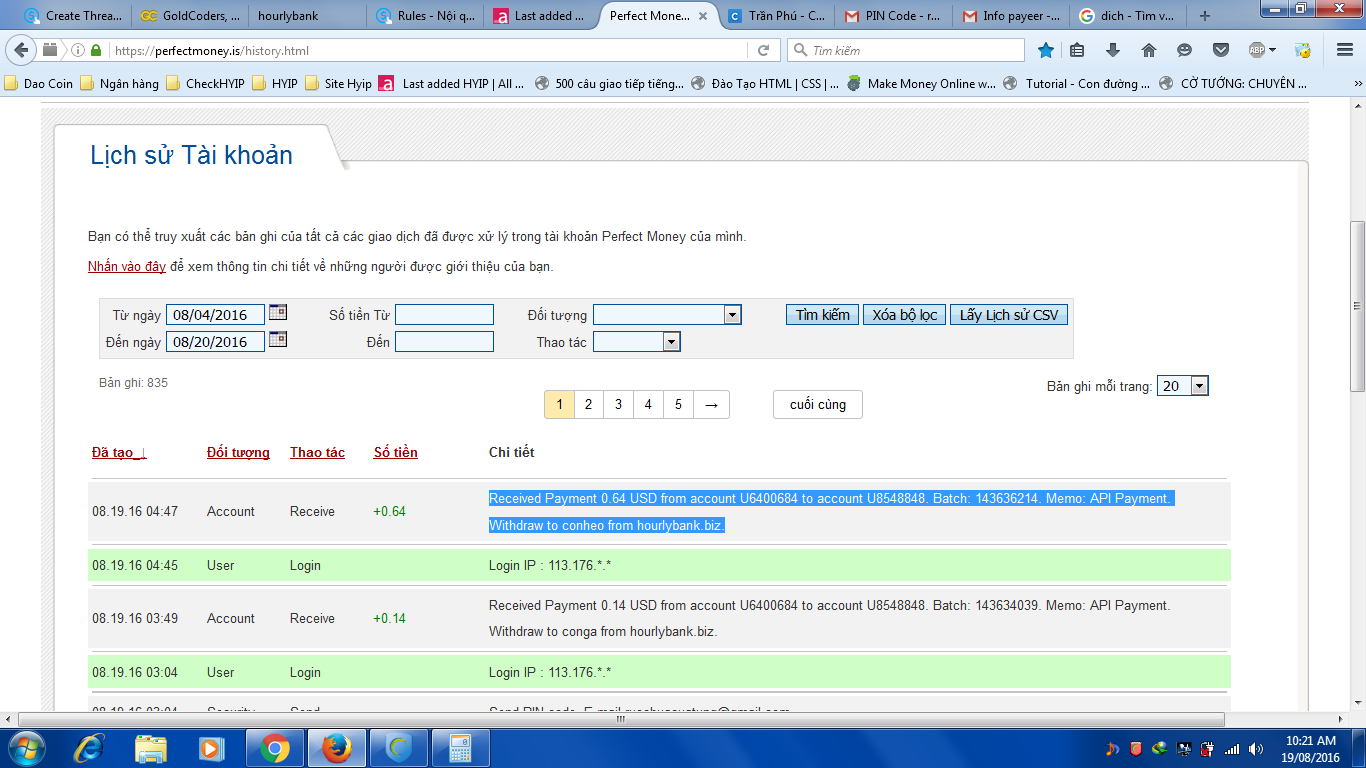Click the Đến amount input field

444,342
